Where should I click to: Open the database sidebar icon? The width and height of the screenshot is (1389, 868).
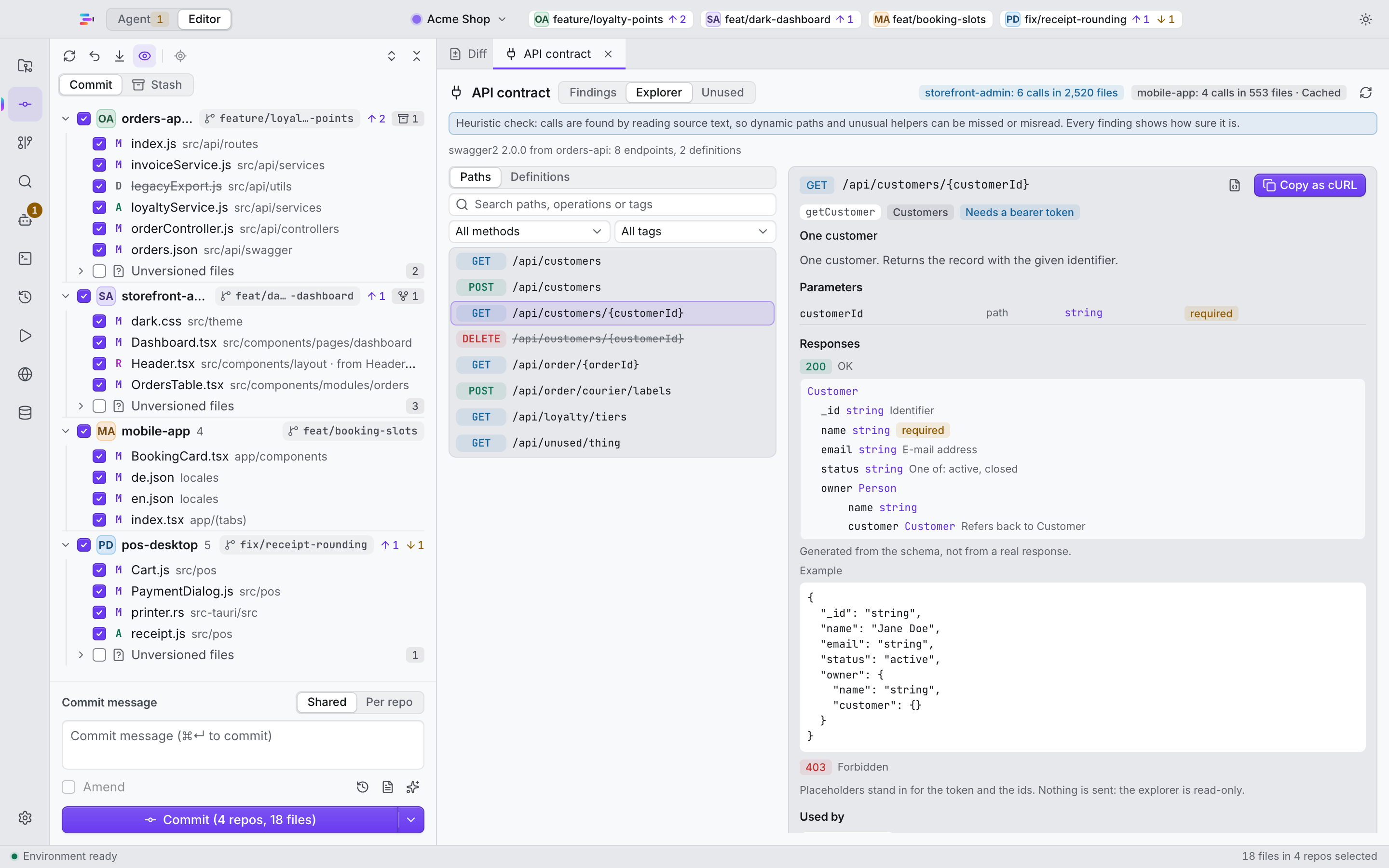coord(25,413)
